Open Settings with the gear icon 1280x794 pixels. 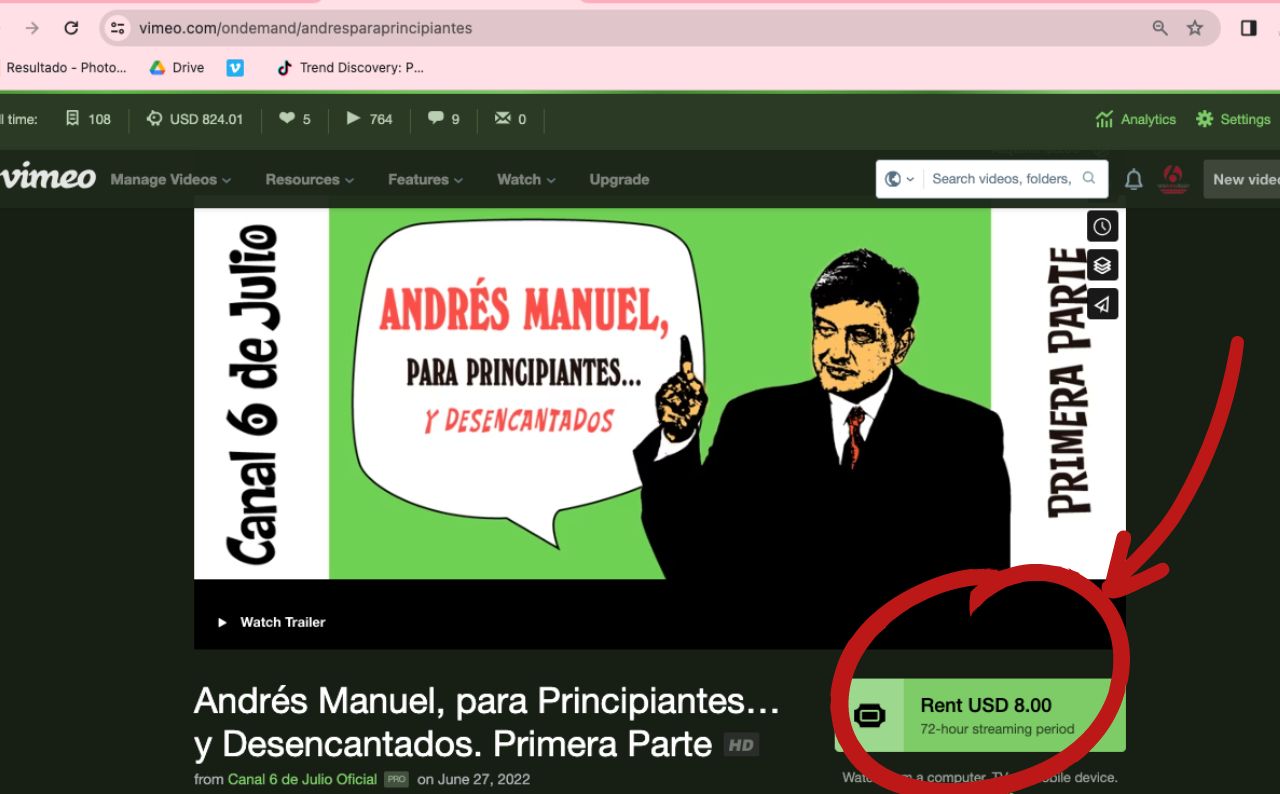[x=1232, y=119]
